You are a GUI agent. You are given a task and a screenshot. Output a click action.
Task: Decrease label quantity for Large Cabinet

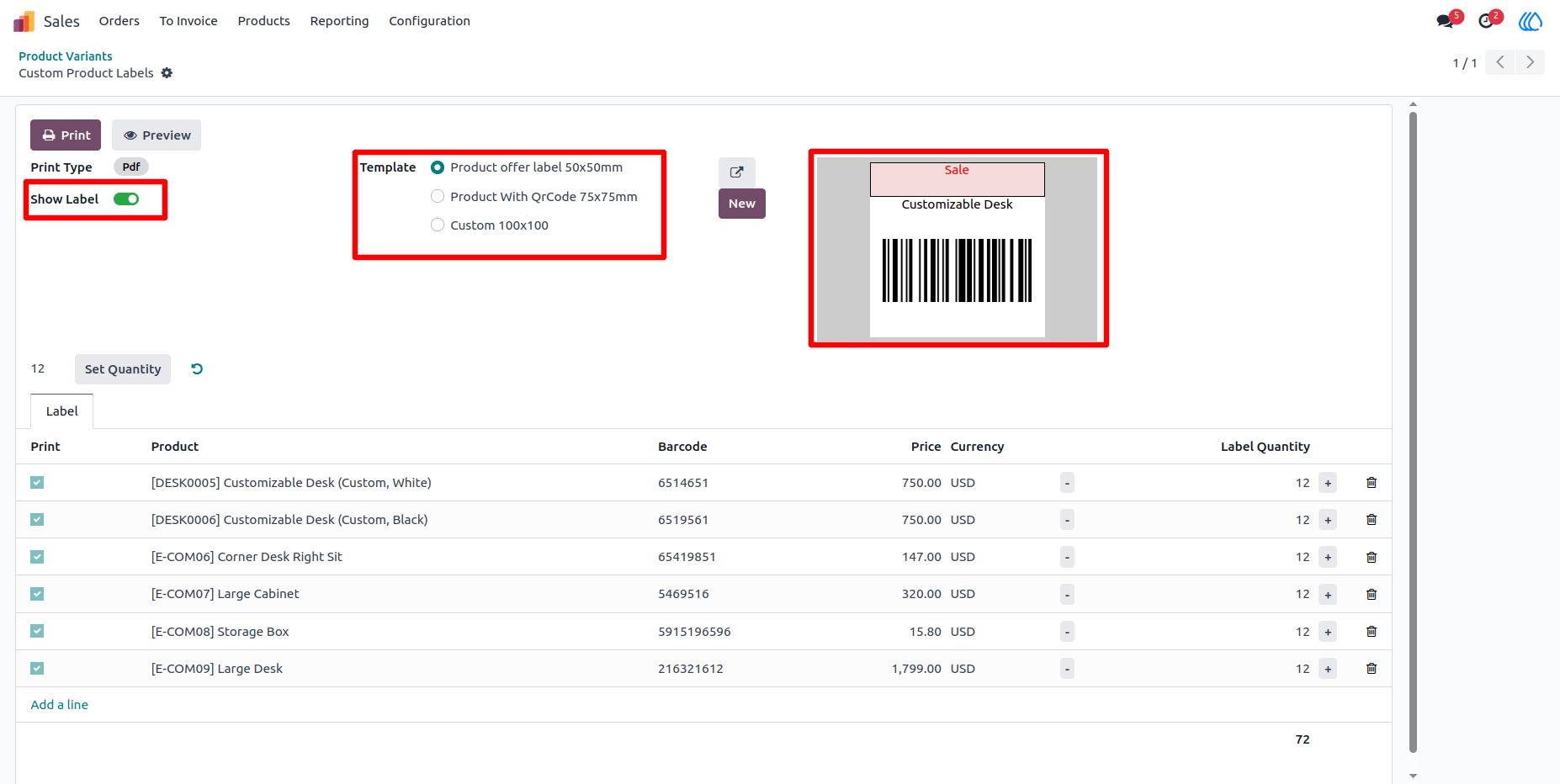click(1067, 594)
